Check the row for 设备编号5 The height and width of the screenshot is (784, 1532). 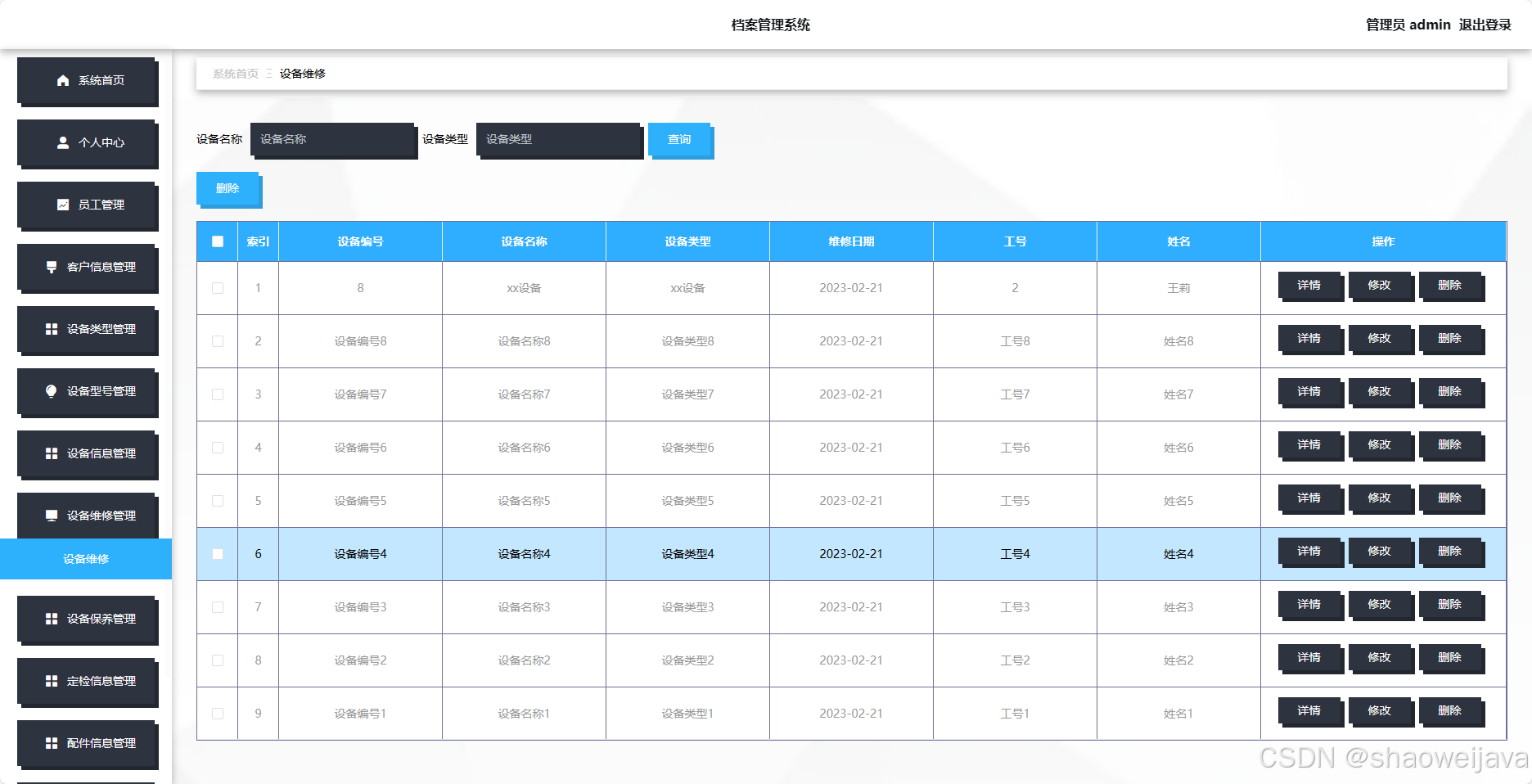218,501
